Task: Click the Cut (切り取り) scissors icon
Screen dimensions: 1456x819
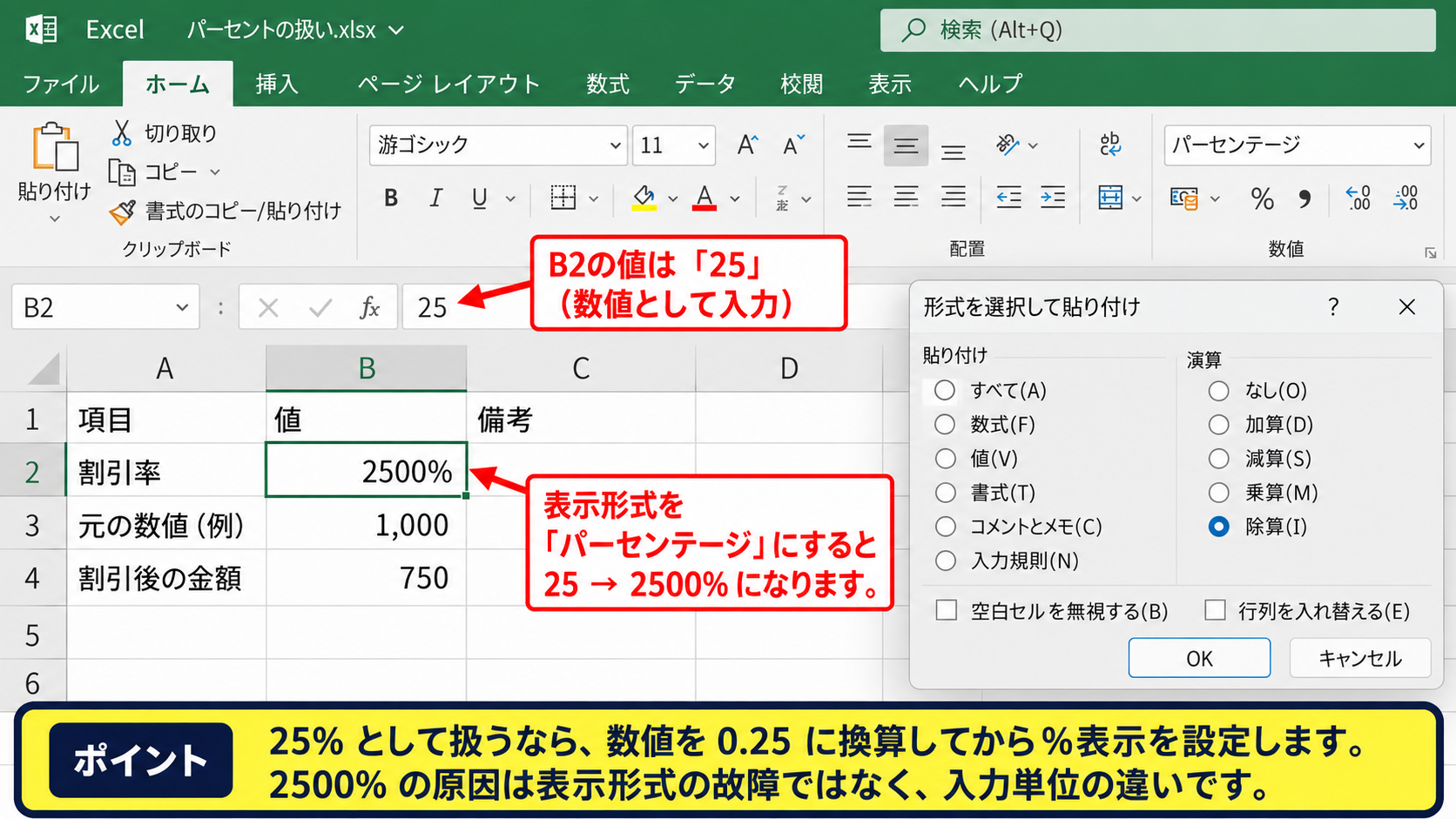Action: coord(122,133)
